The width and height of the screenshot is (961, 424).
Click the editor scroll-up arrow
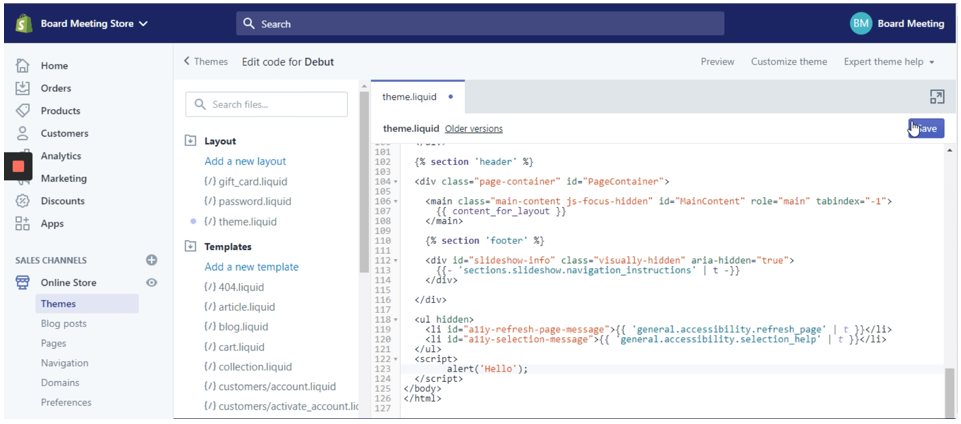[x=950, y=150]
